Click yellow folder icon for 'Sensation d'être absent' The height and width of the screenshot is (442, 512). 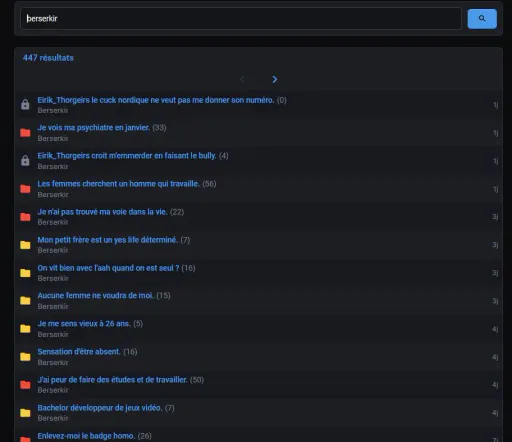[25, 357]
